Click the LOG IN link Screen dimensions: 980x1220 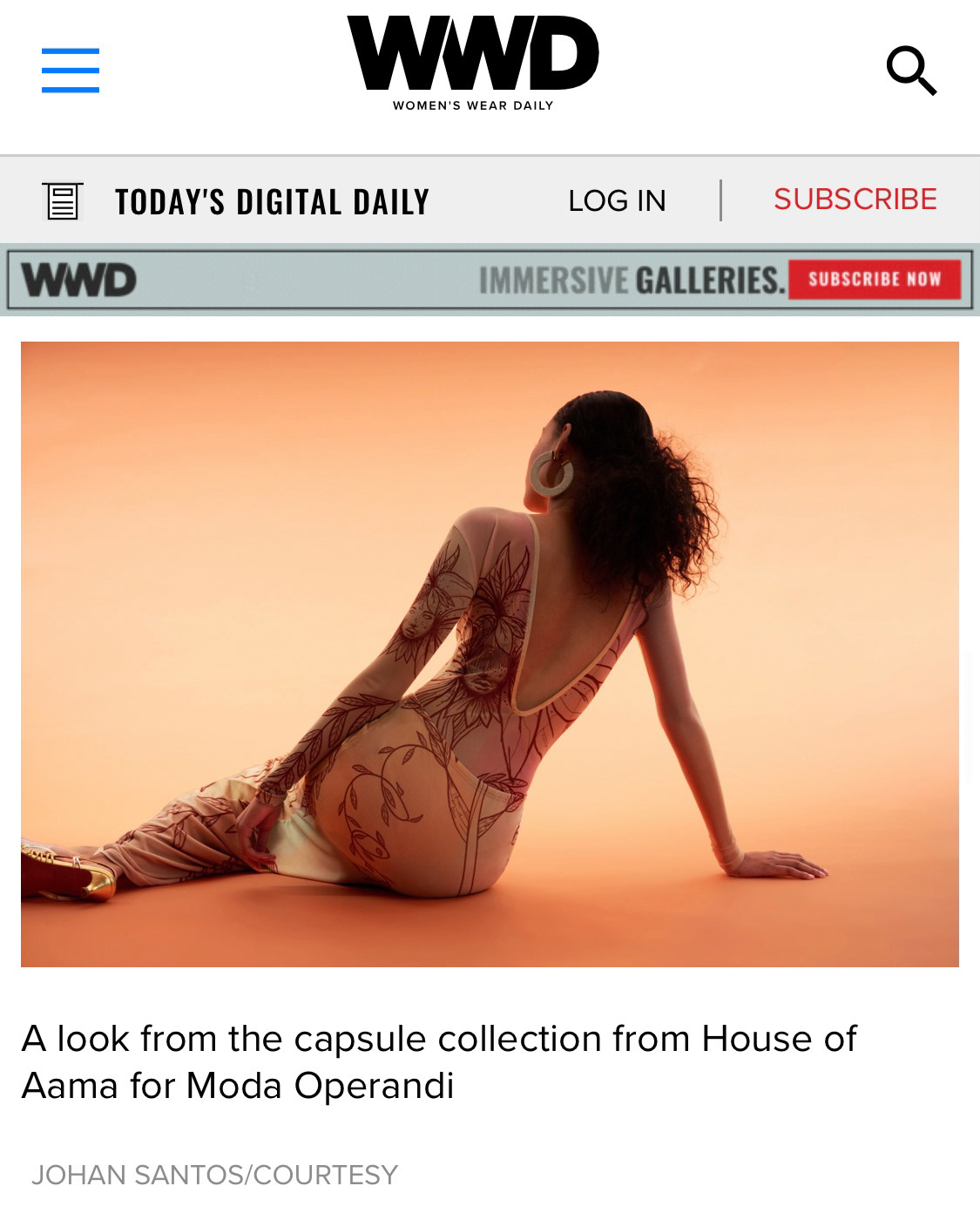click(x=617, y=200)
